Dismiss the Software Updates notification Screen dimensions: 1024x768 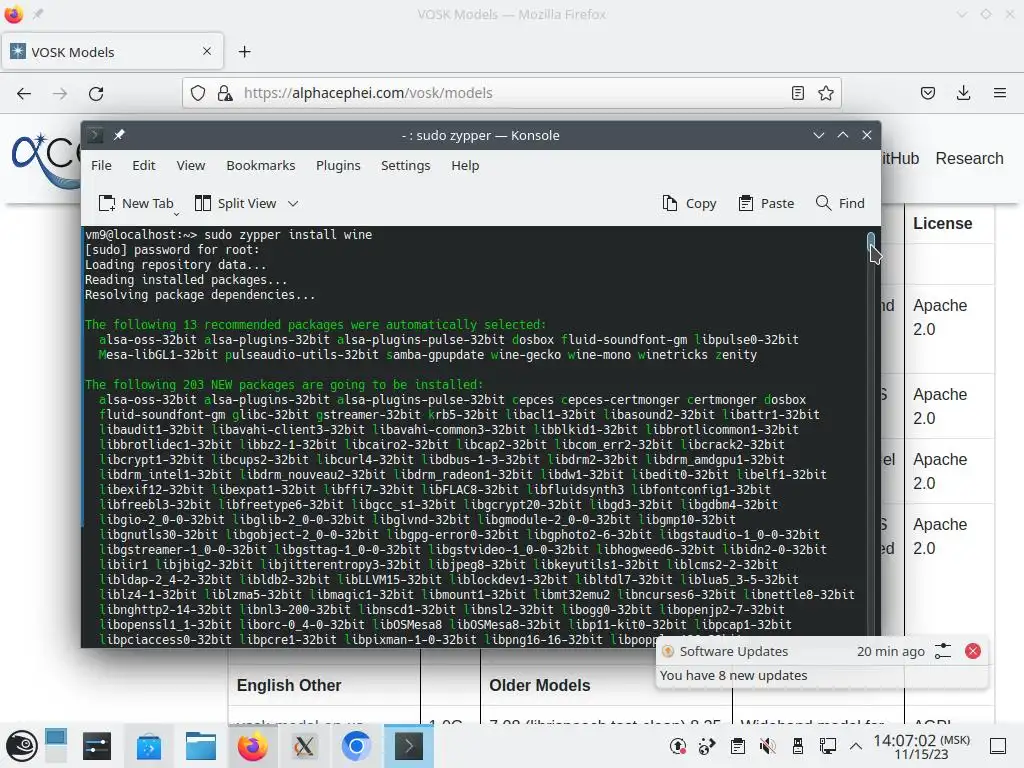[972, 651]
